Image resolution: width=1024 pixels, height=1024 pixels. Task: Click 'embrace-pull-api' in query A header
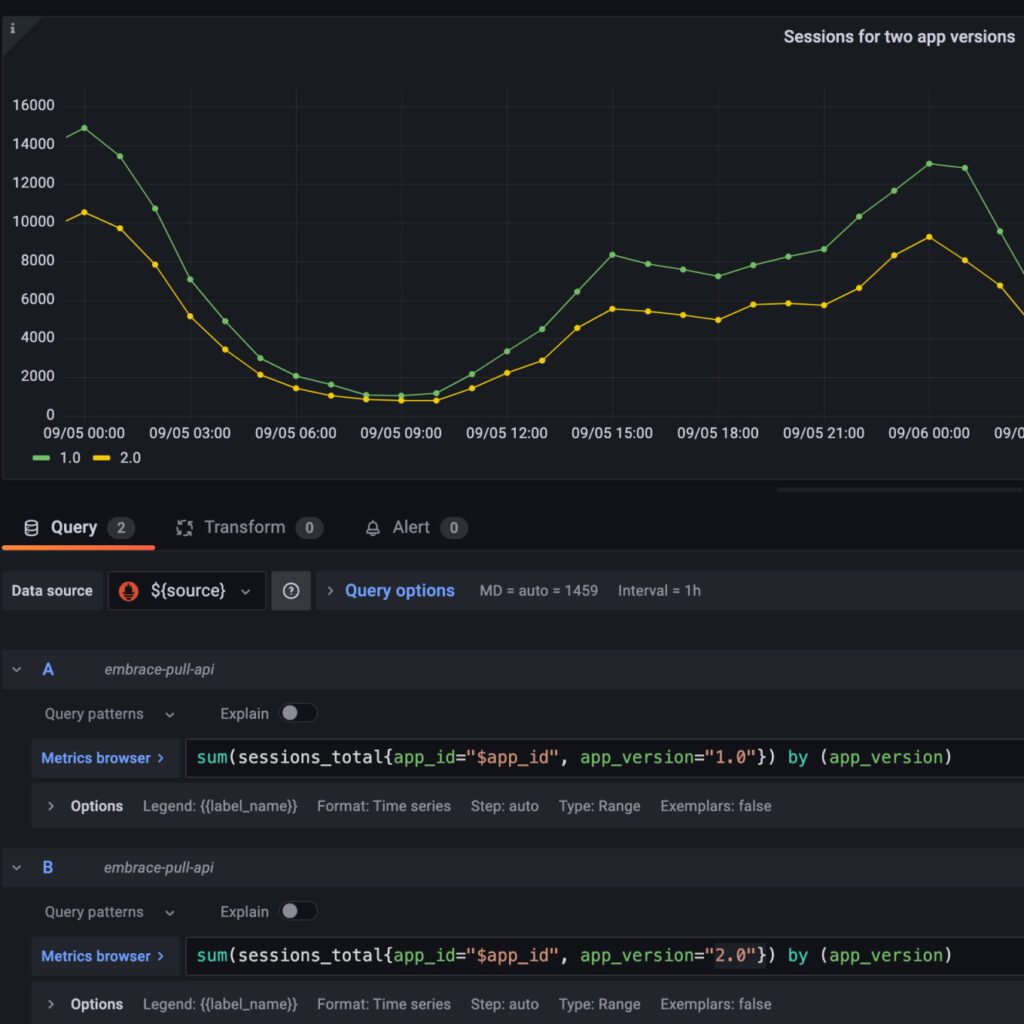click(159, 669)
